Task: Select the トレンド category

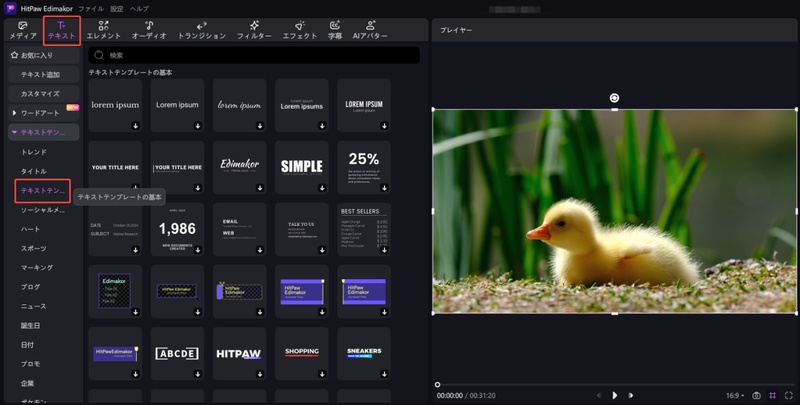Action: [34, 152]
